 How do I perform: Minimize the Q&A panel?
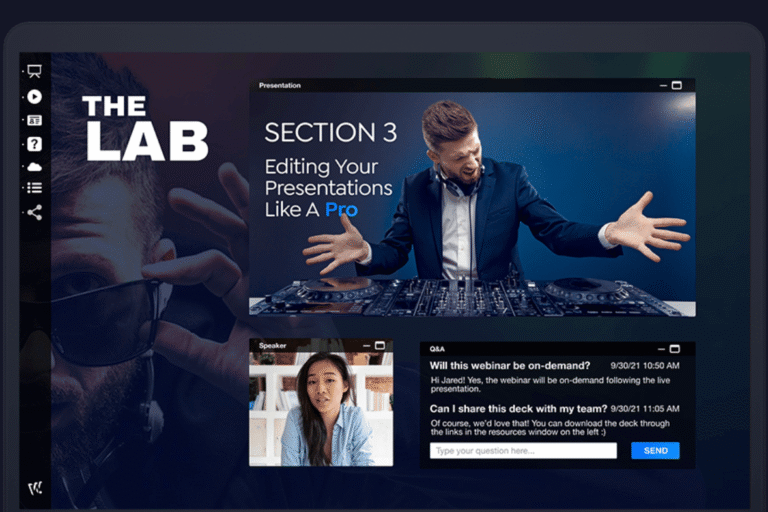661,349
